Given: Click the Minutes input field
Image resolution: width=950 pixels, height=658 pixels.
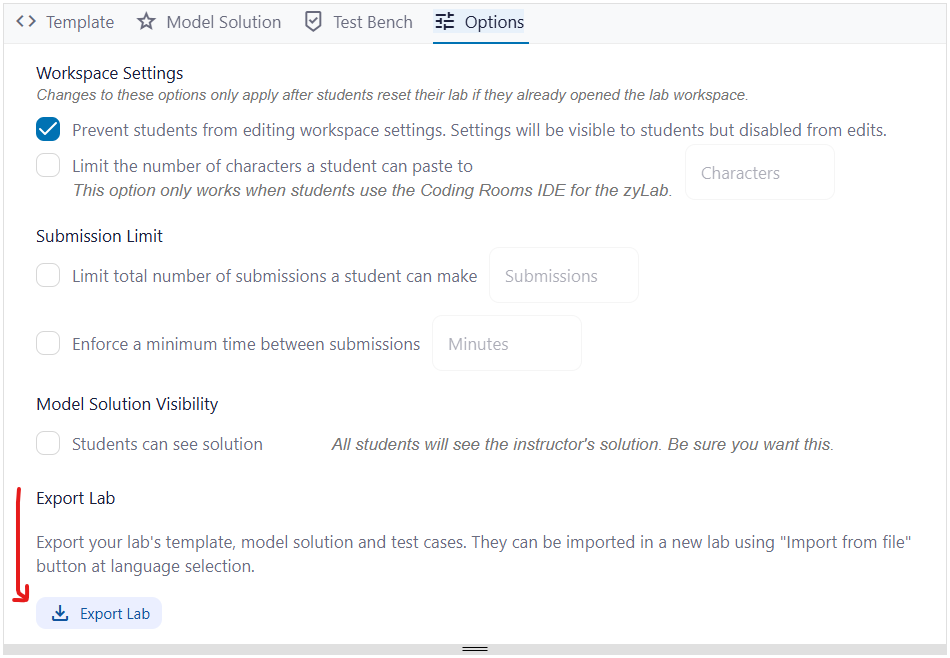Looking at the screenshot, I should pyautogui.click(x=506, y=343).
